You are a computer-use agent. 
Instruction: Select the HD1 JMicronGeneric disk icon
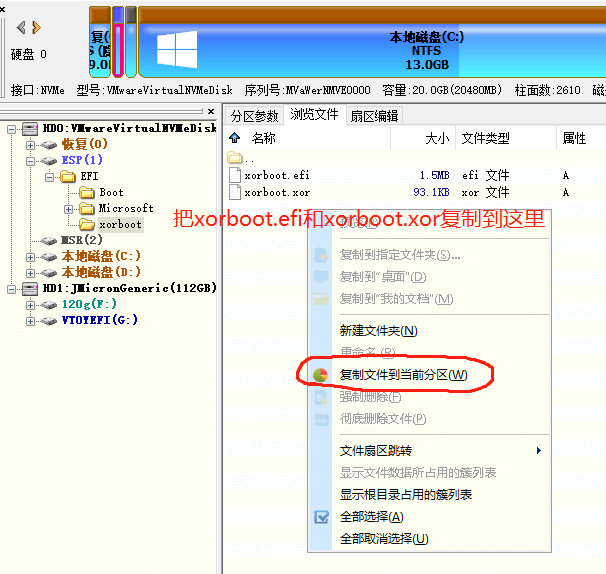[x=29, y=288]
